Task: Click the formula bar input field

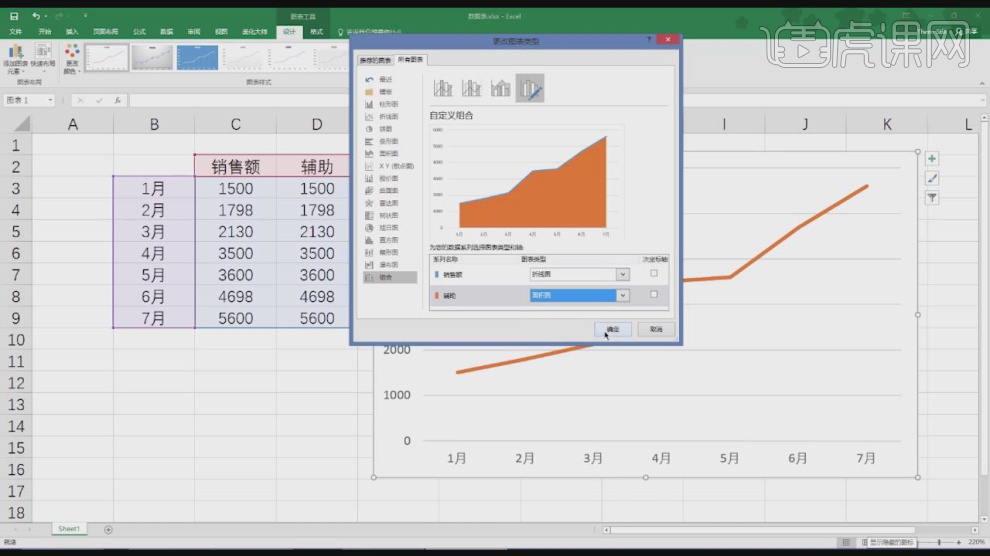Action: tap(556, 100)
